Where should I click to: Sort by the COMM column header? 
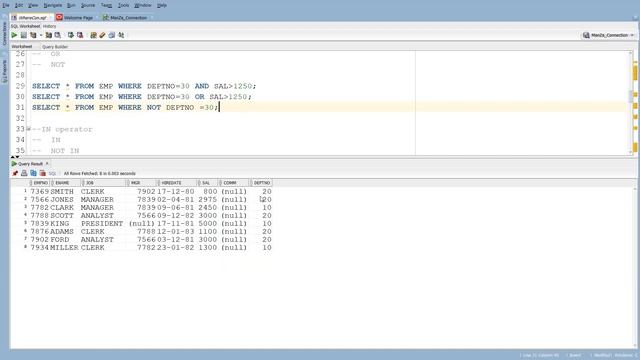(x=234, y=183)
